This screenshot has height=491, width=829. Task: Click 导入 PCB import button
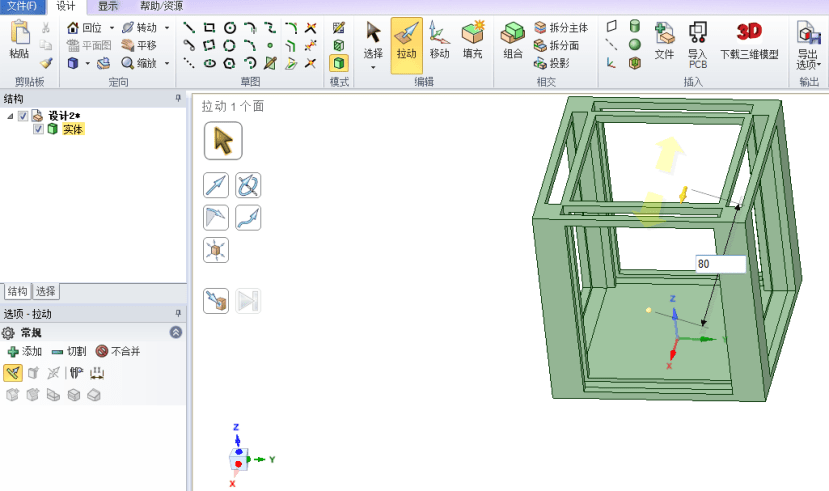[x=697, y=45]
